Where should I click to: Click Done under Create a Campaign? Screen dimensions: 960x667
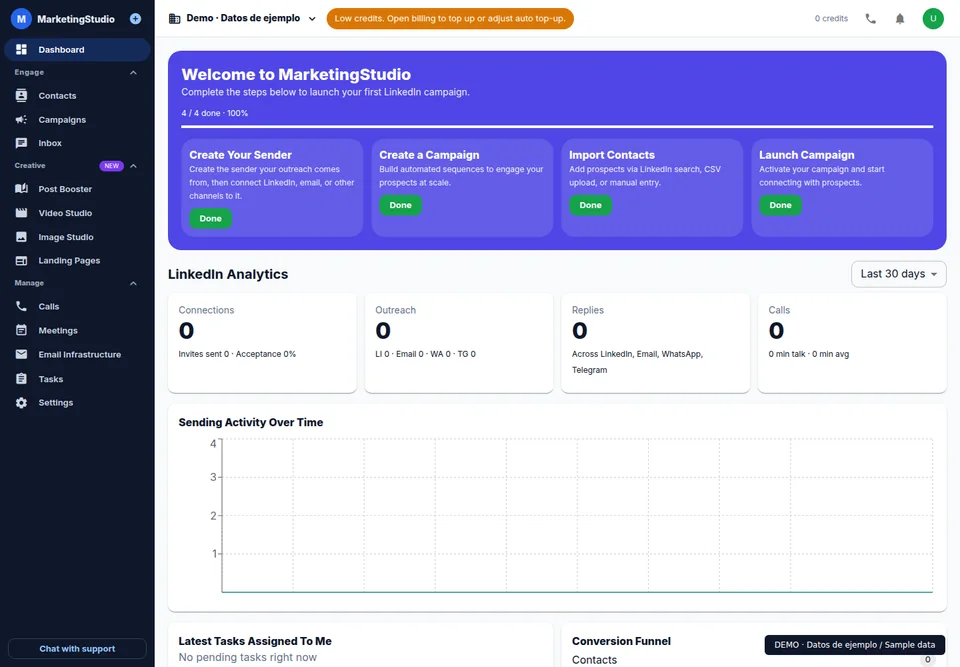tap(400, 205)
